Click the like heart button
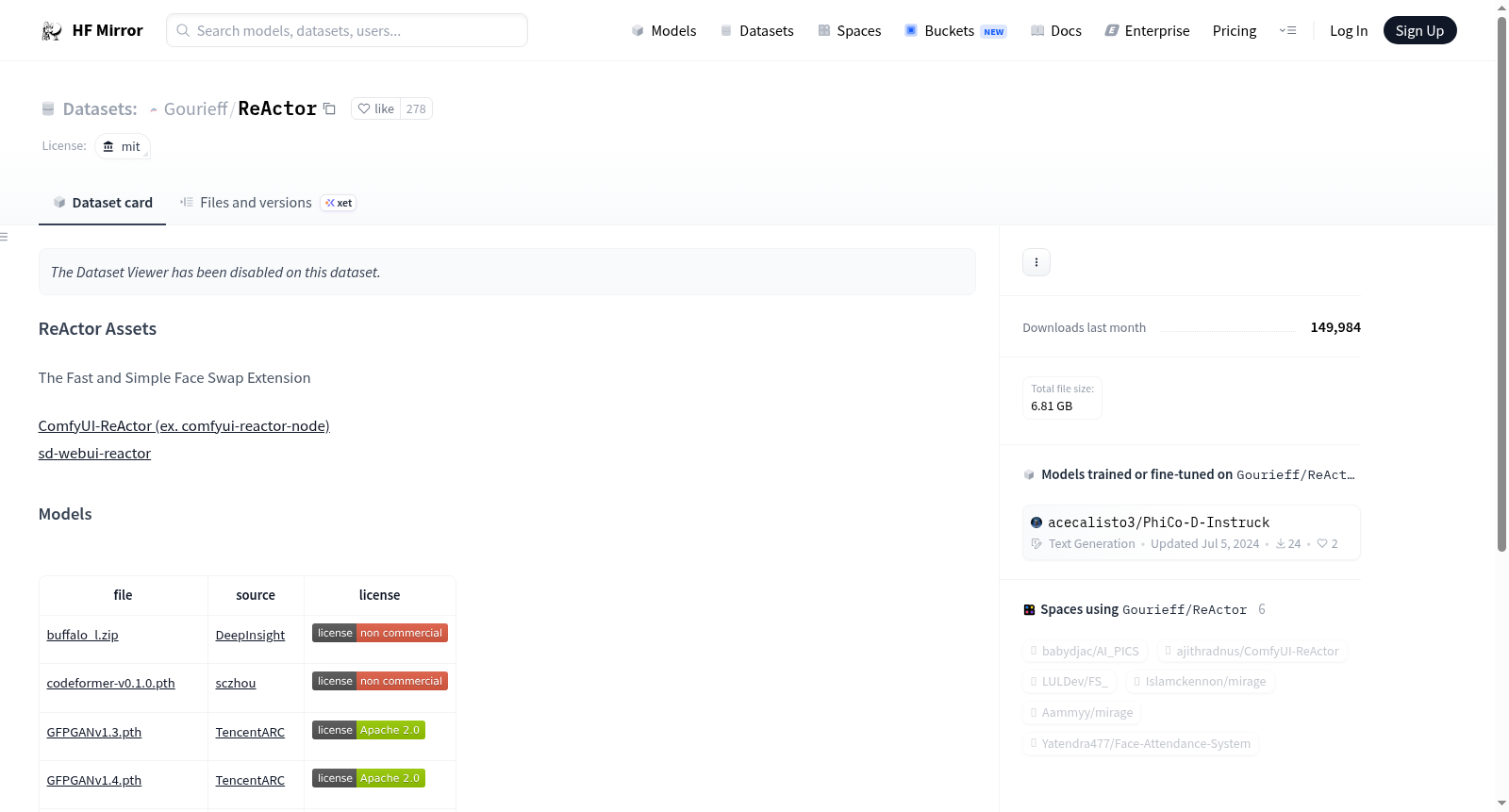This screenshot has width=1509, height=812. (x=375, y=108)
